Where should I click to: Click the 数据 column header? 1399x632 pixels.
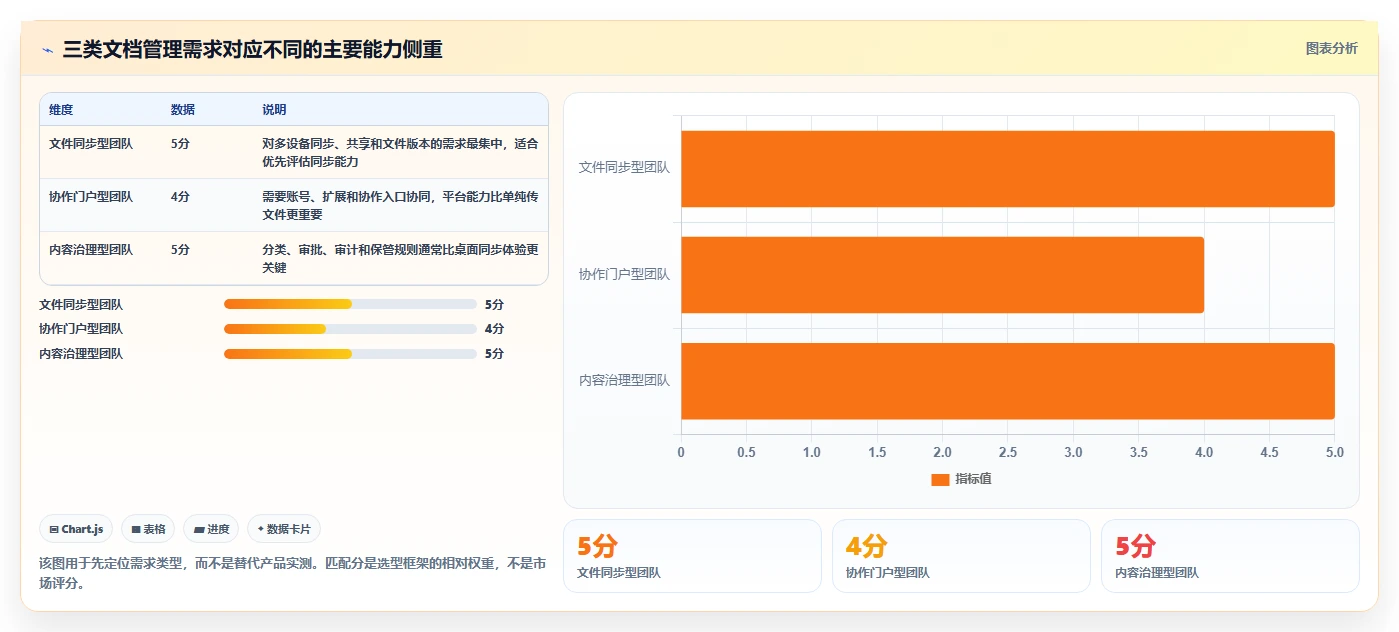pos(183,110)
